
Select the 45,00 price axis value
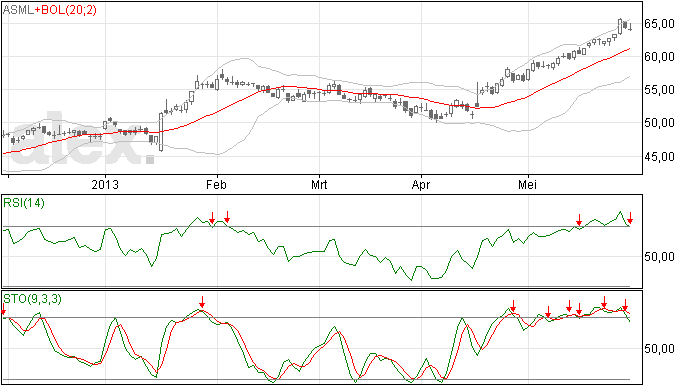(659, 157)
